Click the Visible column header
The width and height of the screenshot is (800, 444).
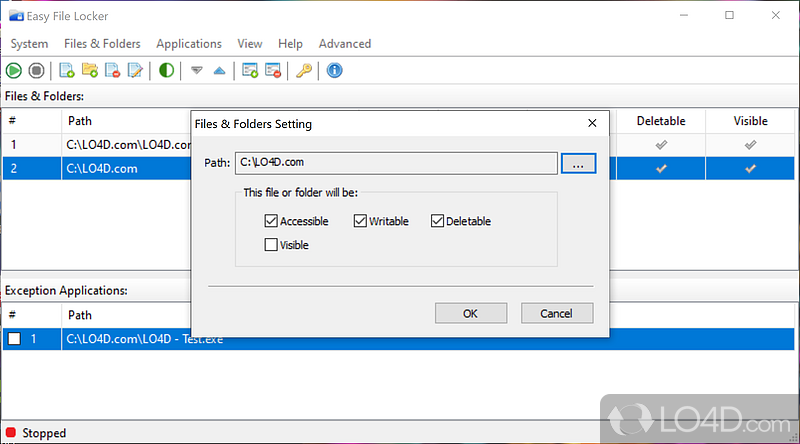tap(750, 121)
